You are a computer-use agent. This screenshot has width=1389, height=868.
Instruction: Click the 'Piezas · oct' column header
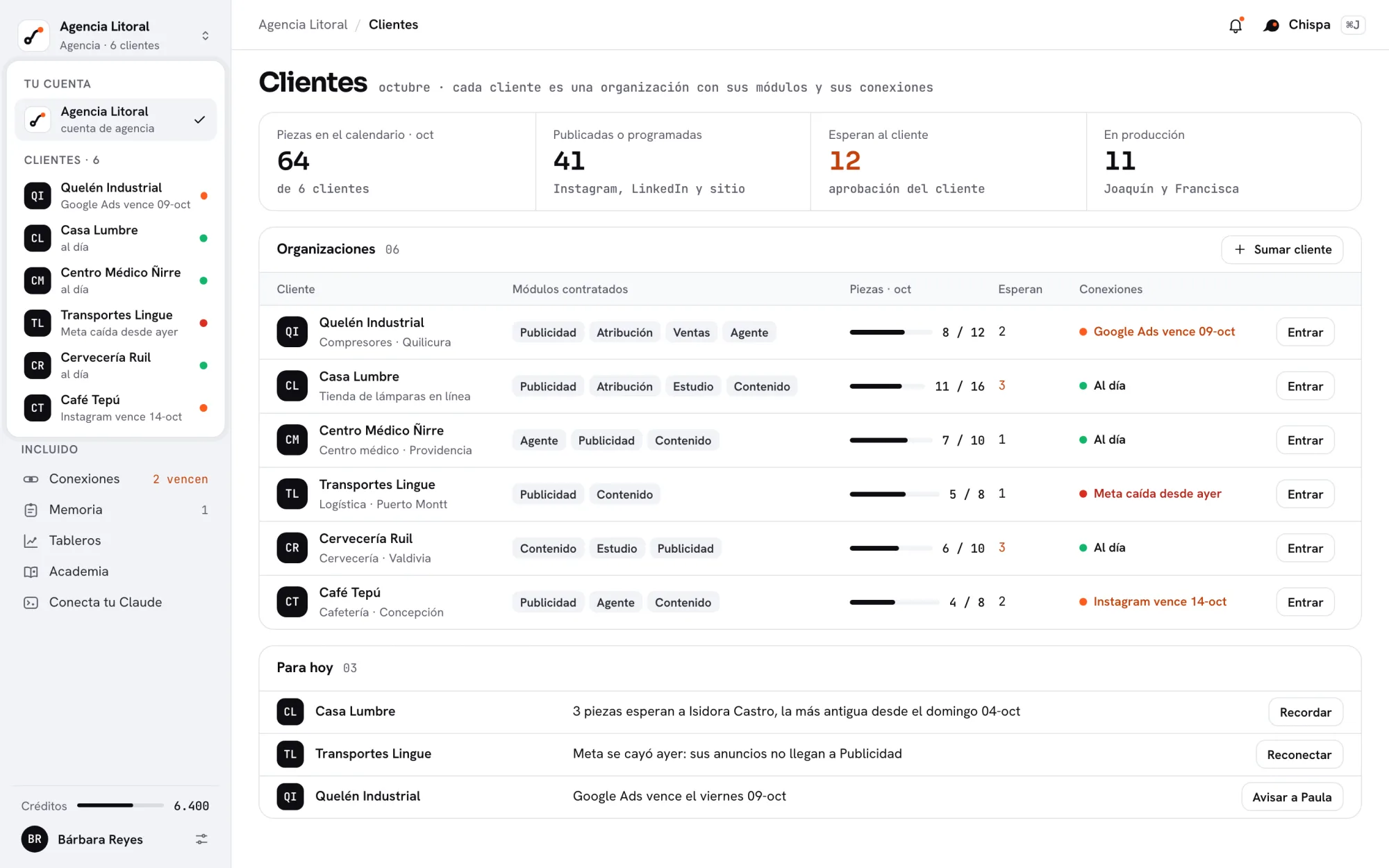[880, 290]
